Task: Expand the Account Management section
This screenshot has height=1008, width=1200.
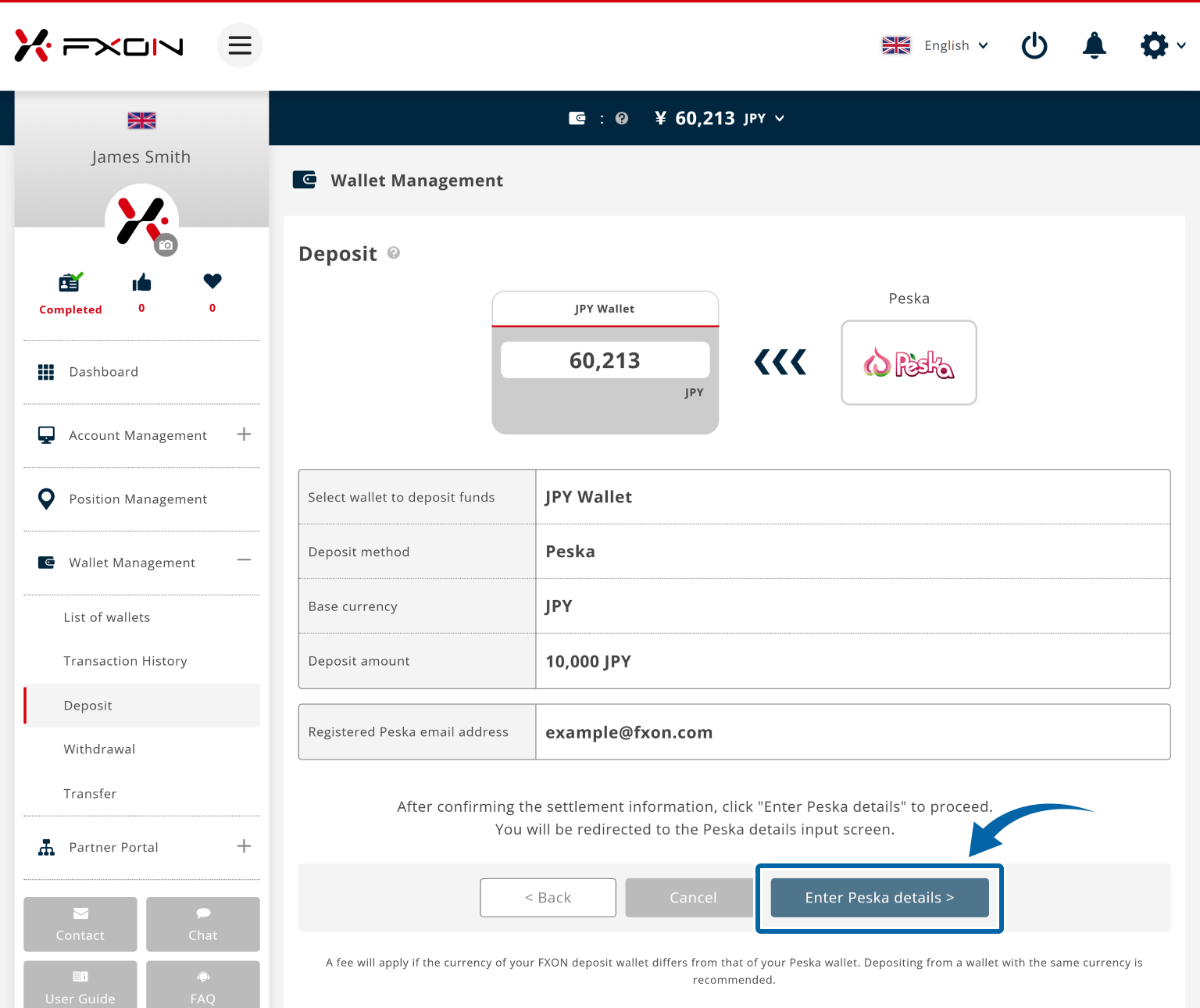Action: coord(244,434)
